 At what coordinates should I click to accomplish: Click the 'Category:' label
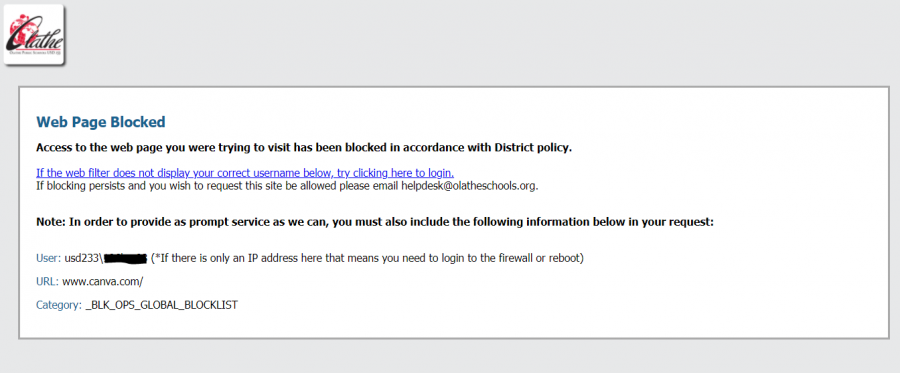(59, 305)
